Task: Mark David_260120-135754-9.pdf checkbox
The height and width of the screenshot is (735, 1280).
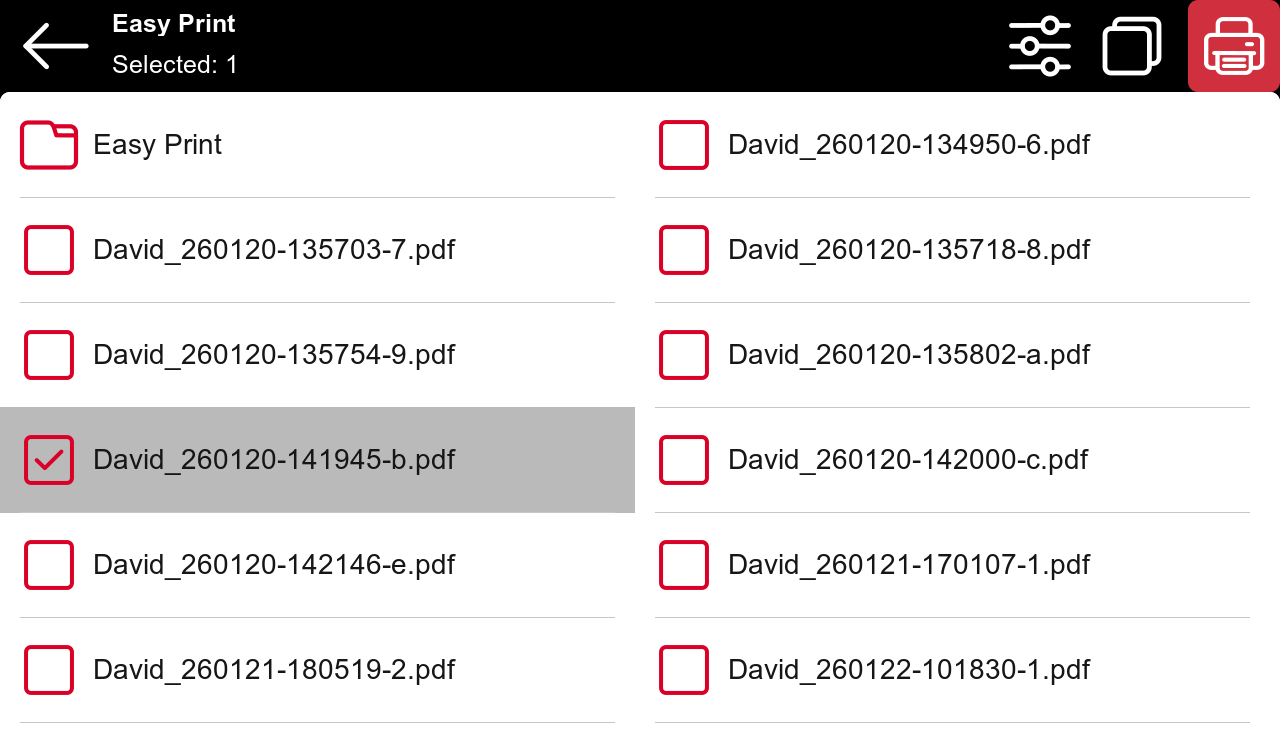Action: (49, 355)
